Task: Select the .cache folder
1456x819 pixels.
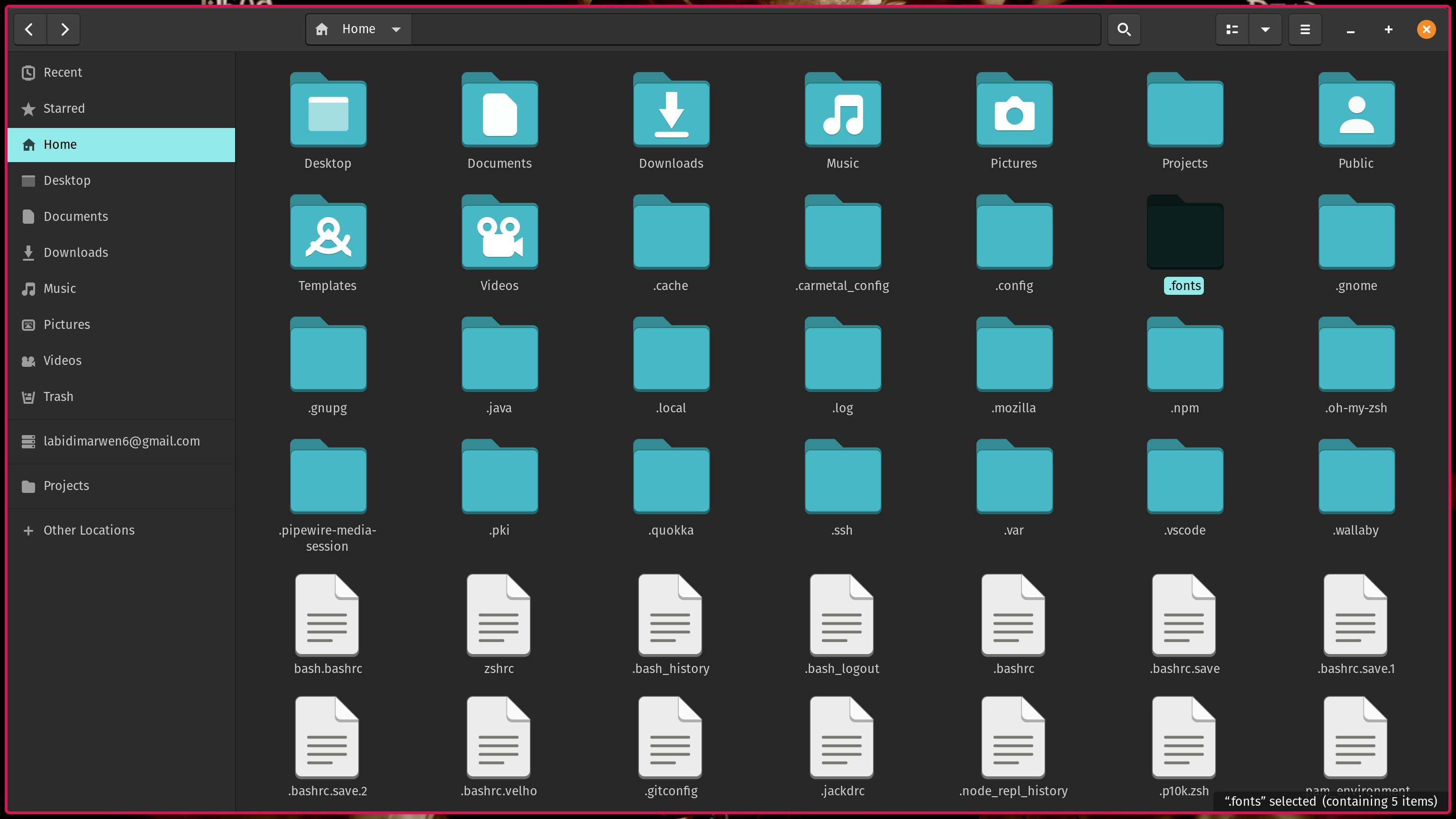Action: pos(671,232)
